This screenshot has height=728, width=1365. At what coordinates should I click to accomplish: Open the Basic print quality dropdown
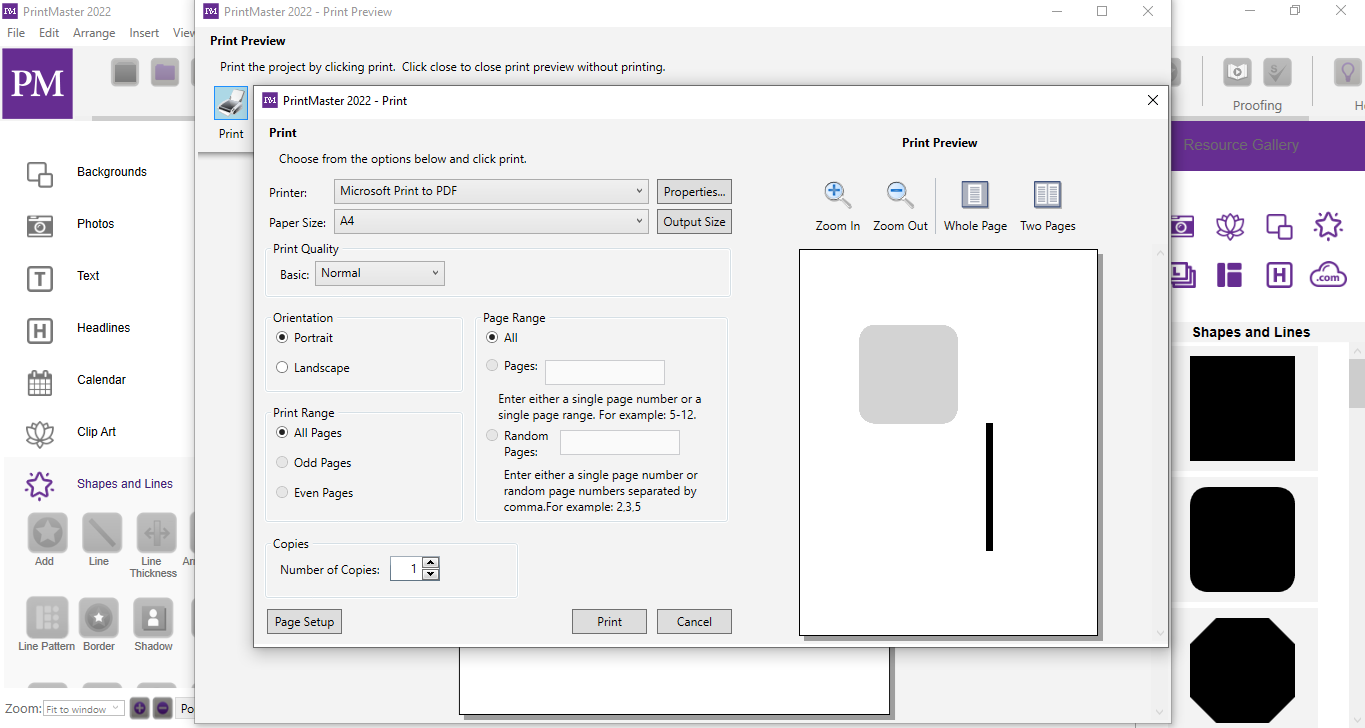tap(380, 273)
